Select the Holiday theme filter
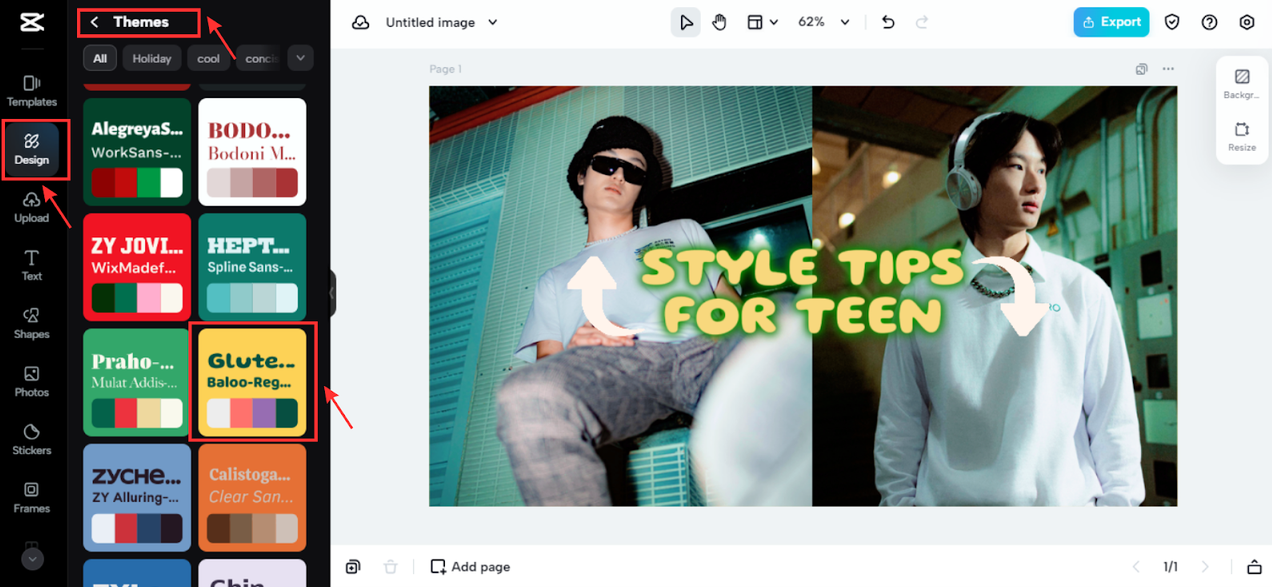Screen dimensions: 1272x587 pos(152,59)
